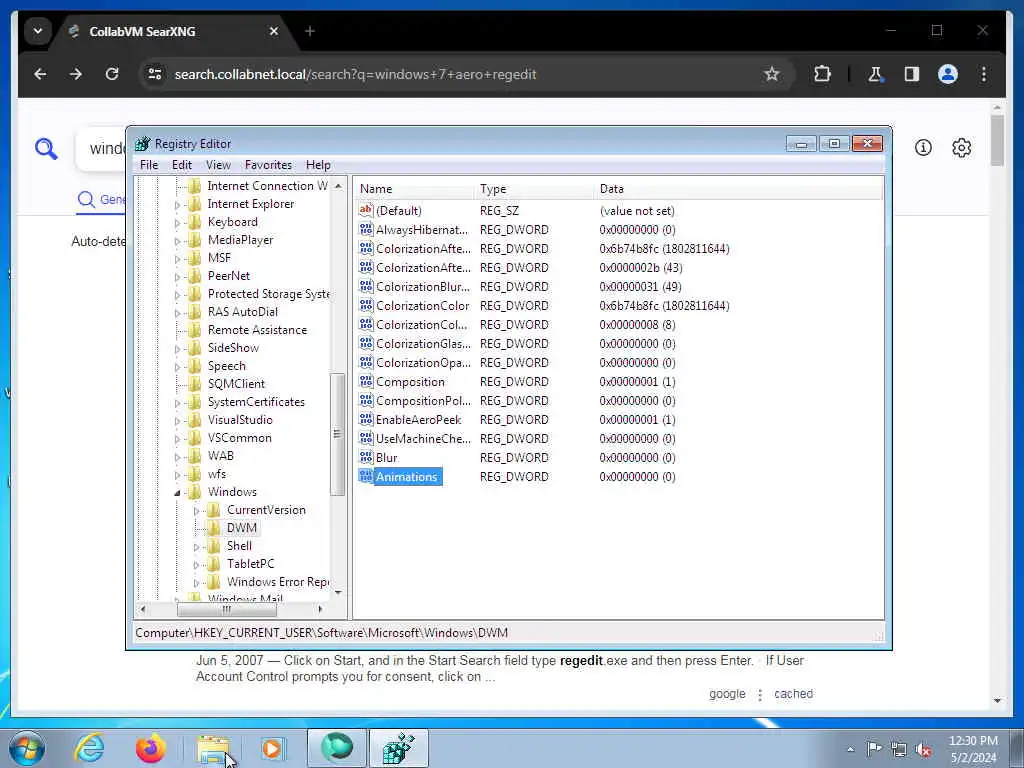
Task: Click the SearXNG magnifier search icon
Action: [46, 148]
